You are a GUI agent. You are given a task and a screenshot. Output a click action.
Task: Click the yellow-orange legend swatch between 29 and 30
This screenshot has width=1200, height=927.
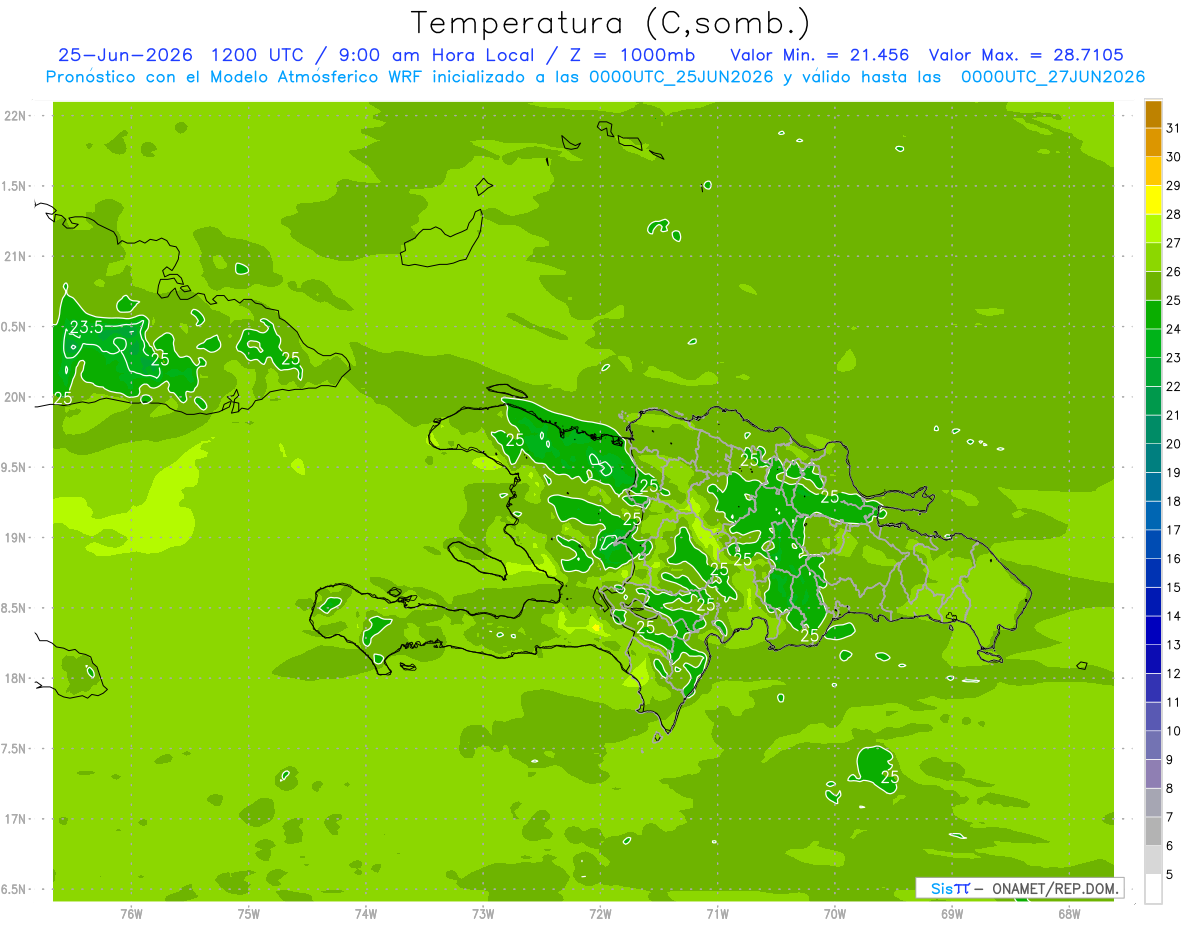[x=1153, y=172]
